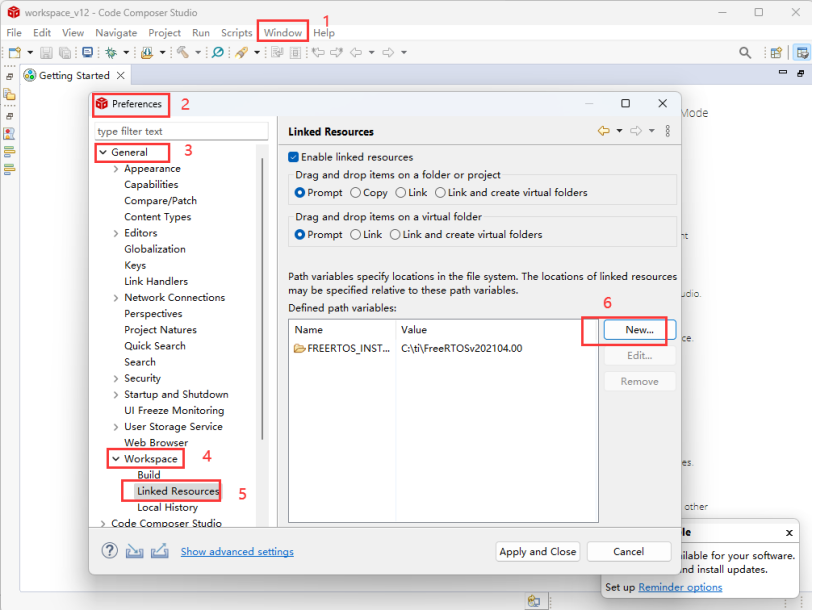Click the Preferences help question mark icon
This screenshot has width=813, height=611.
coord(109,551)
